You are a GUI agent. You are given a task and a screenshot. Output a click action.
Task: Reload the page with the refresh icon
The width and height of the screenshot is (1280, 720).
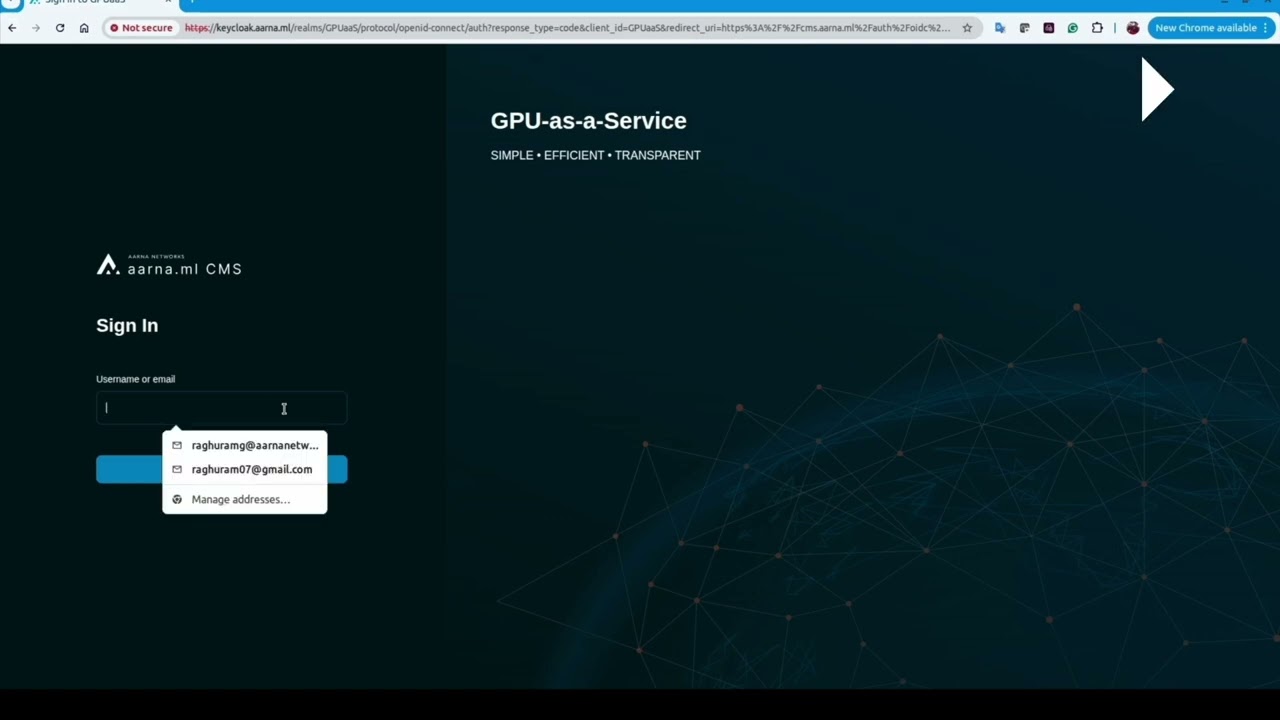tap(60, 28)
